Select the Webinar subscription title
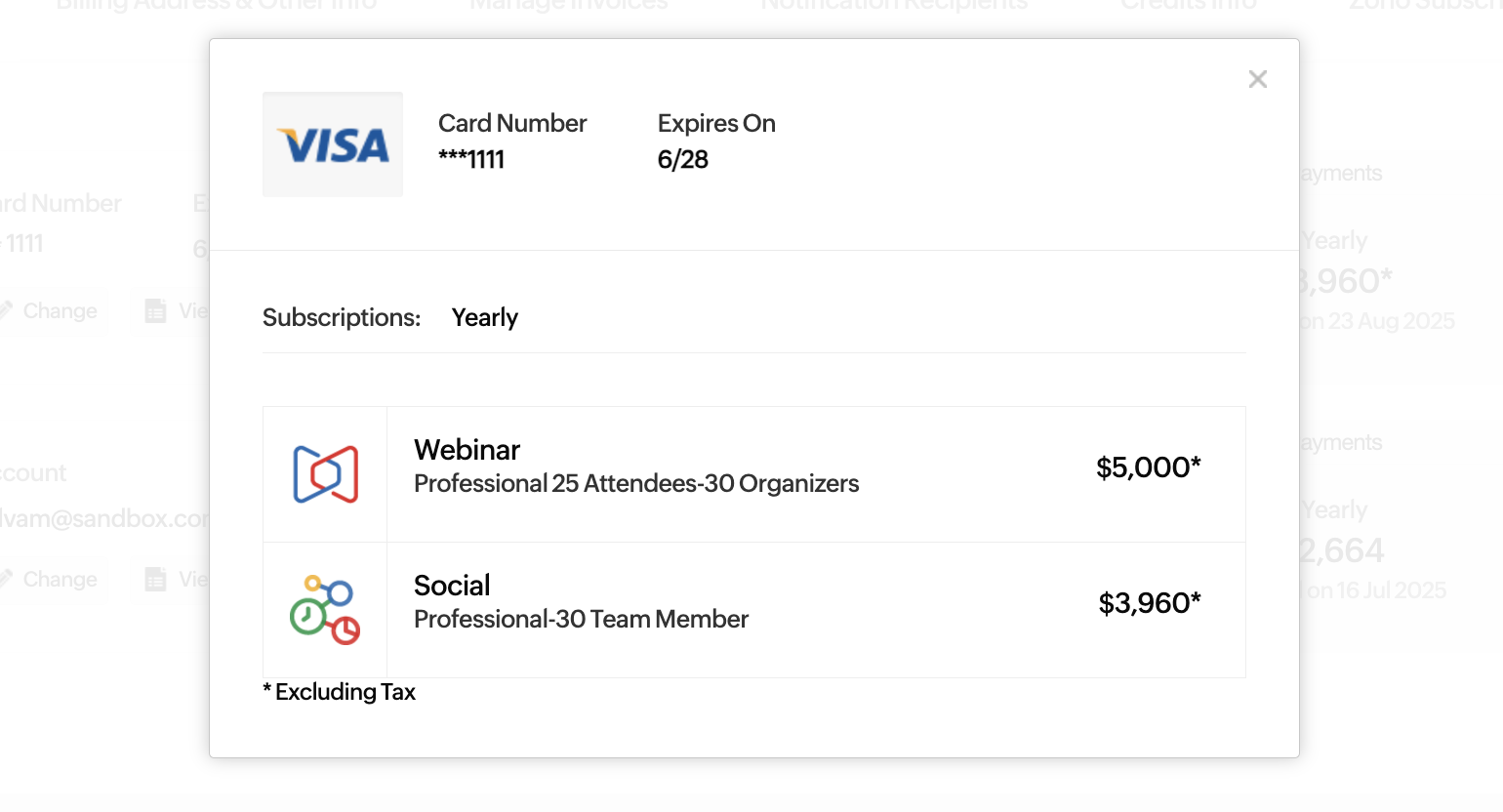 pyautogui.click(x=467, y=450)
